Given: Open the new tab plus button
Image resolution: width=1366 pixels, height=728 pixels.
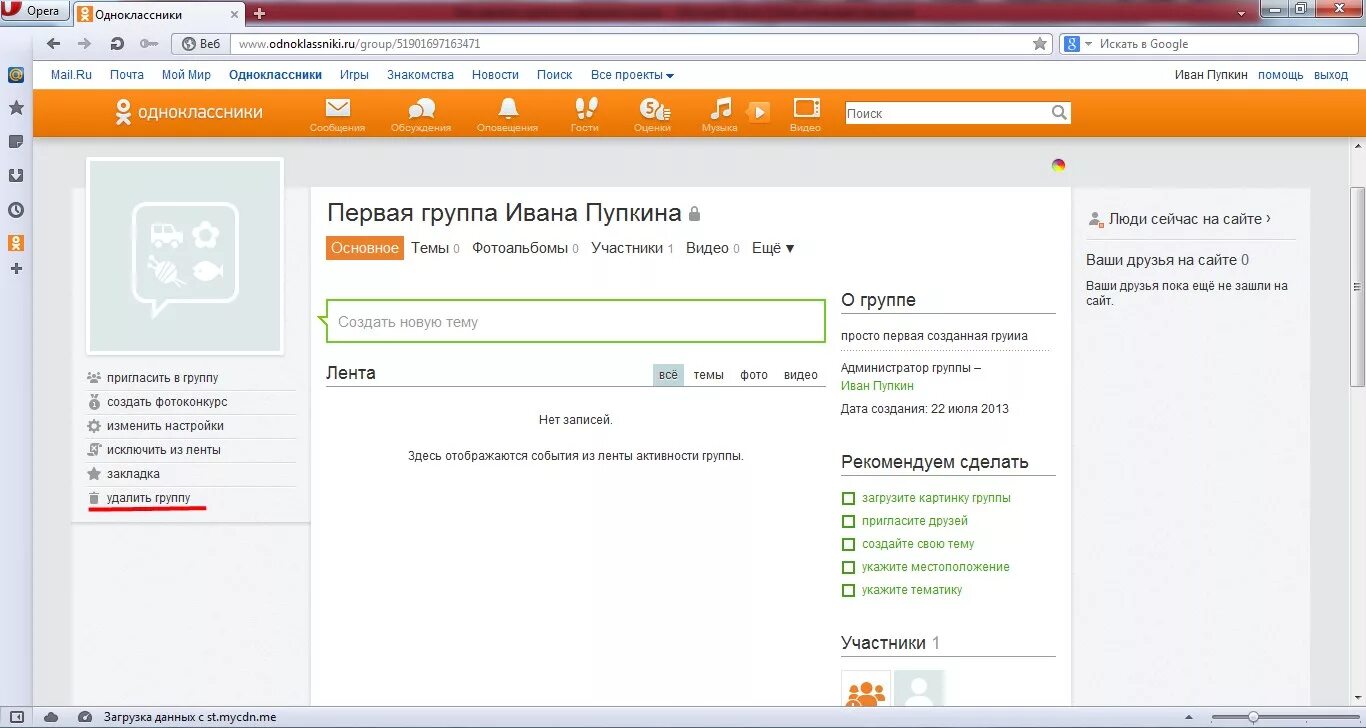Looking at the screenshot, I should 259,13.
